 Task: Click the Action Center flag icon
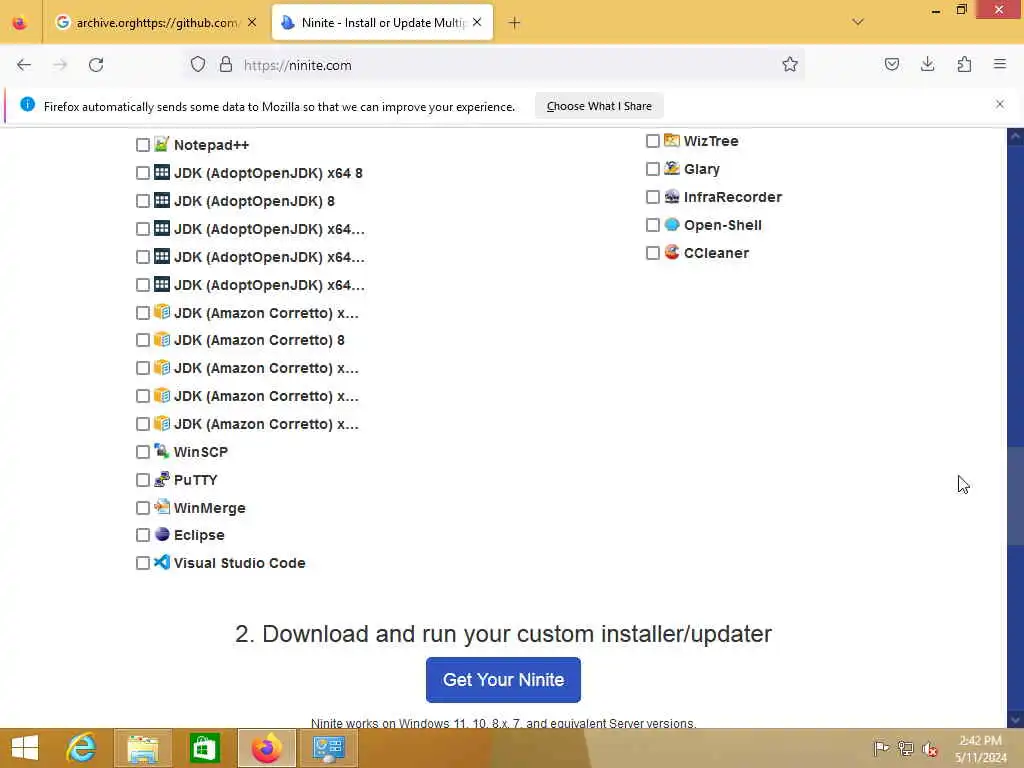pyautogui.click(x=881, y=748)
